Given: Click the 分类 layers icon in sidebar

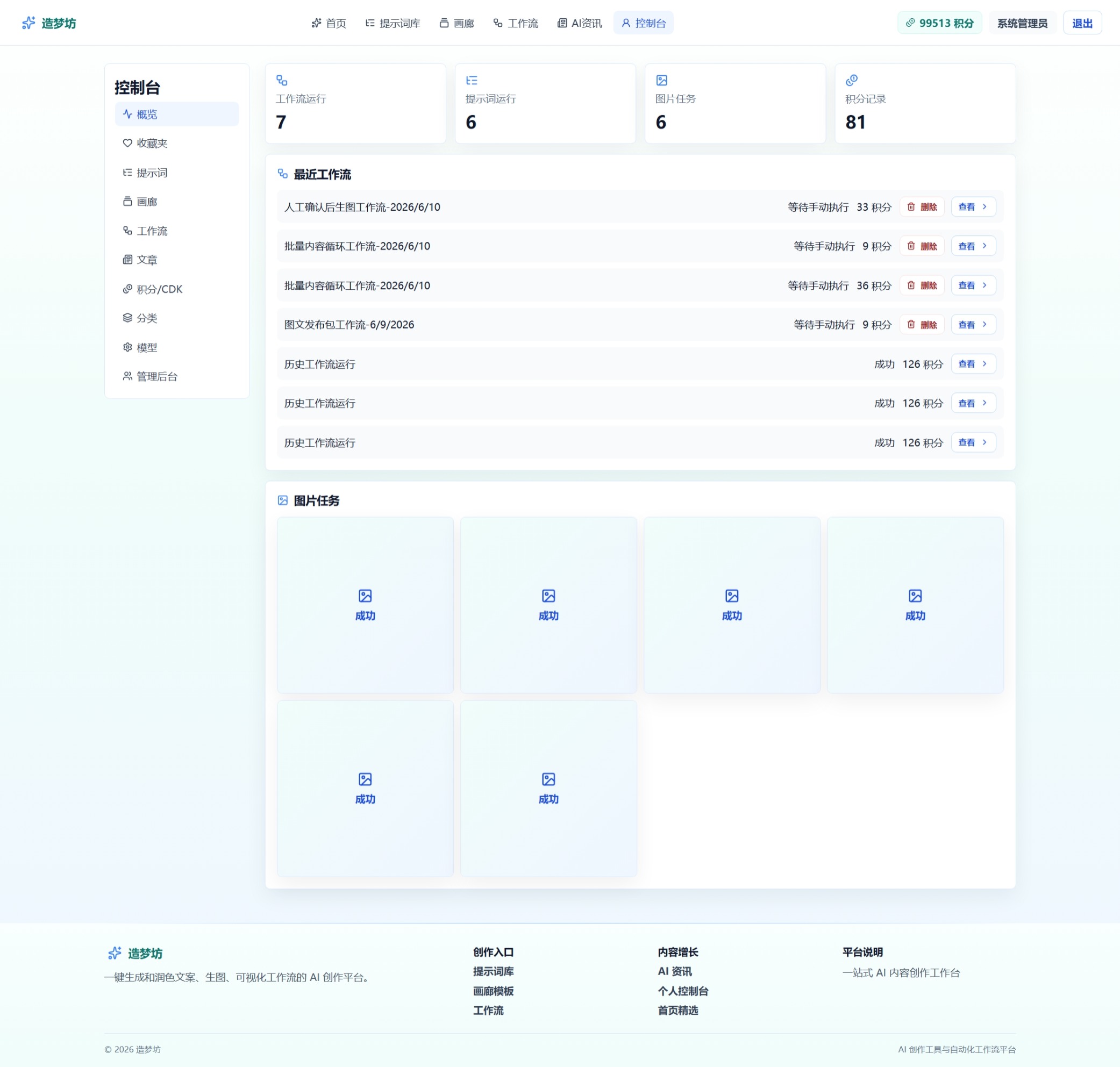Looking at the screenshot, I should (x=127, y=318).
